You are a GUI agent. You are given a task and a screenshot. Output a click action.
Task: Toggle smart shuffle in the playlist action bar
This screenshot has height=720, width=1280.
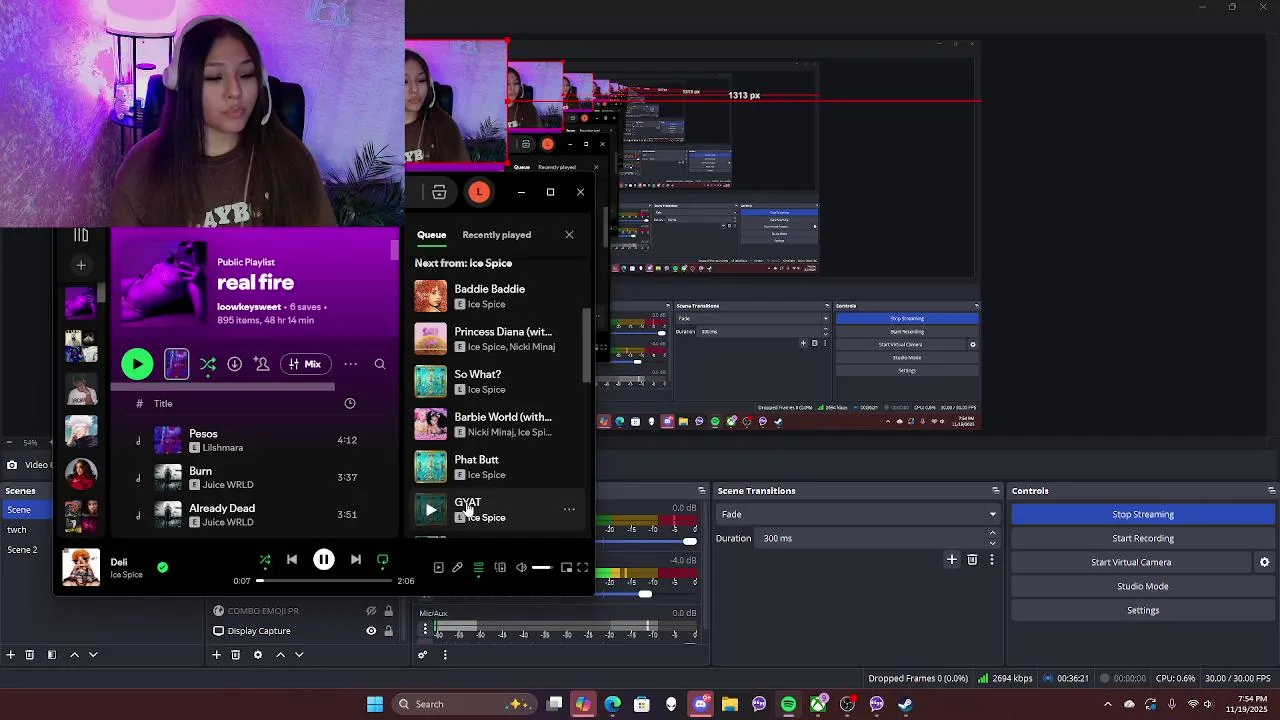208,365
